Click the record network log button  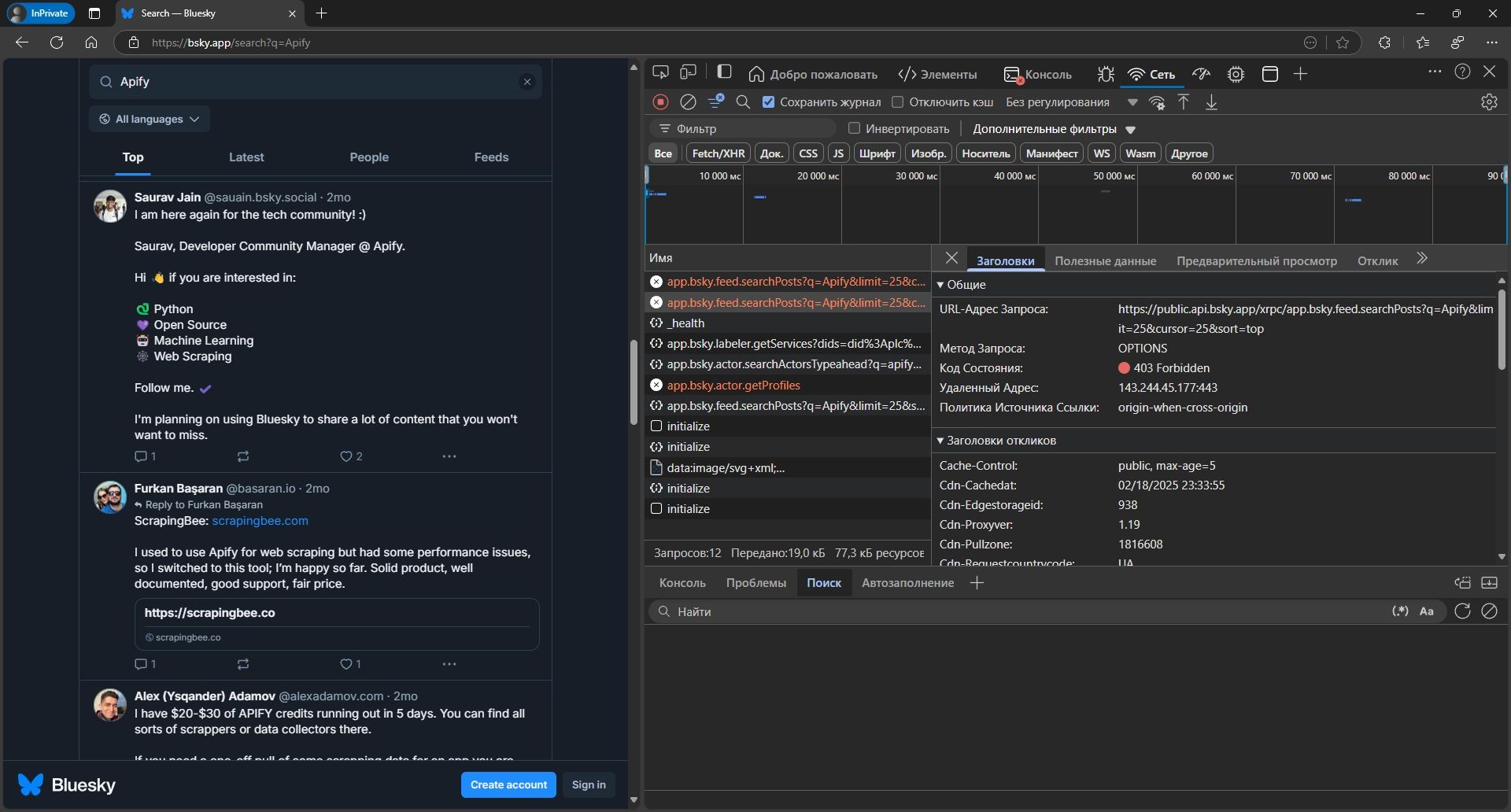click(661, 101)
